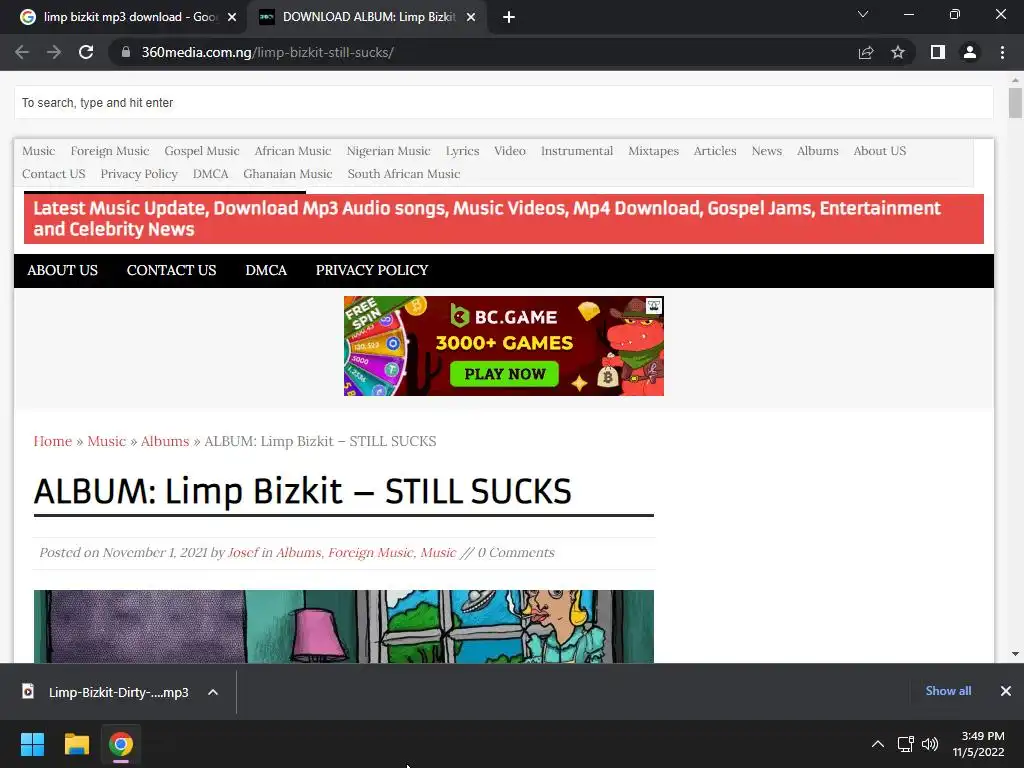Open the Chrome side panel
1024x768 pixels.
tap(938, 52)
